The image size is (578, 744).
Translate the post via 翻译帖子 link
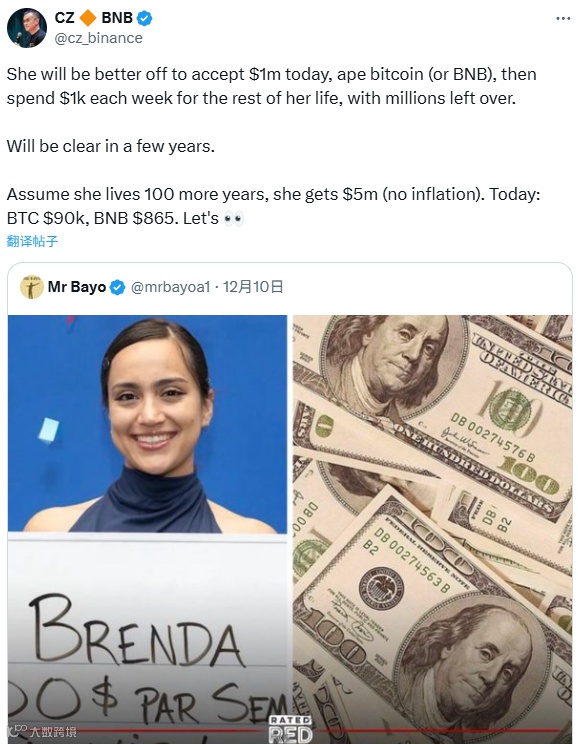[x=32, y=241]
